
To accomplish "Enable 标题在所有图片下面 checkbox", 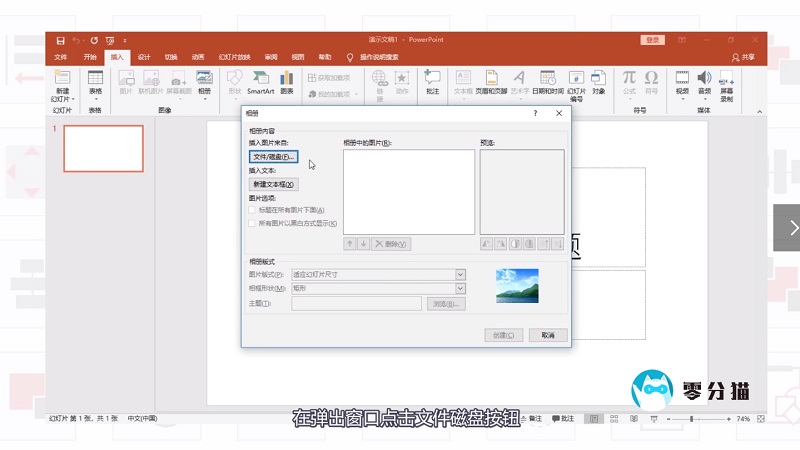I will (252, 210).
